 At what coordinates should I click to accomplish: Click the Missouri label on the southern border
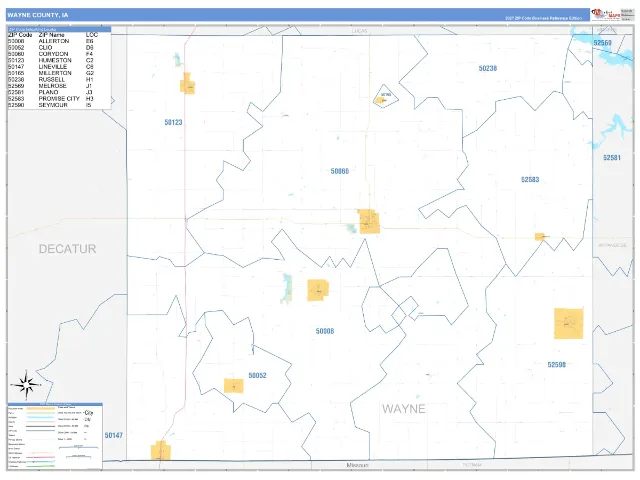click(358, 465)
